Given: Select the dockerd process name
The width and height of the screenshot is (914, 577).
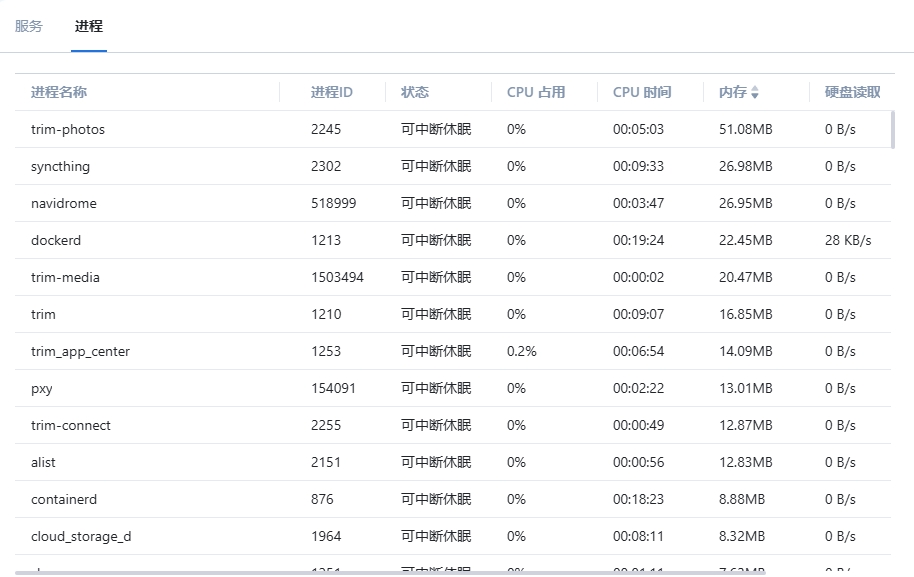Looking at the screenshot, I should [56, 240].
